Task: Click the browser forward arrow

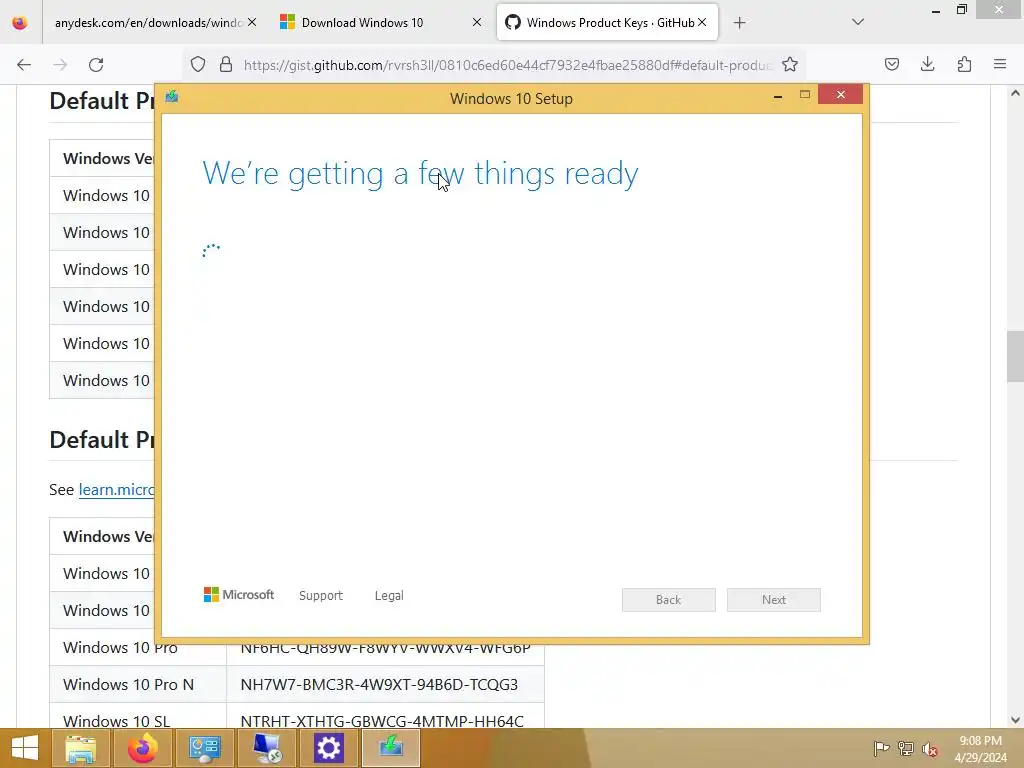Action: coord(60,65)
